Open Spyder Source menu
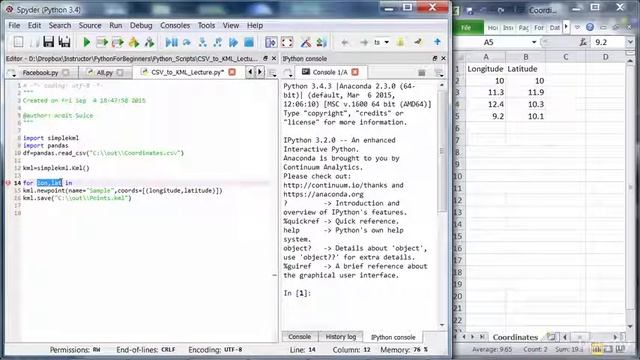Viewport: 640px width, 360px height. tap(90, 25)
